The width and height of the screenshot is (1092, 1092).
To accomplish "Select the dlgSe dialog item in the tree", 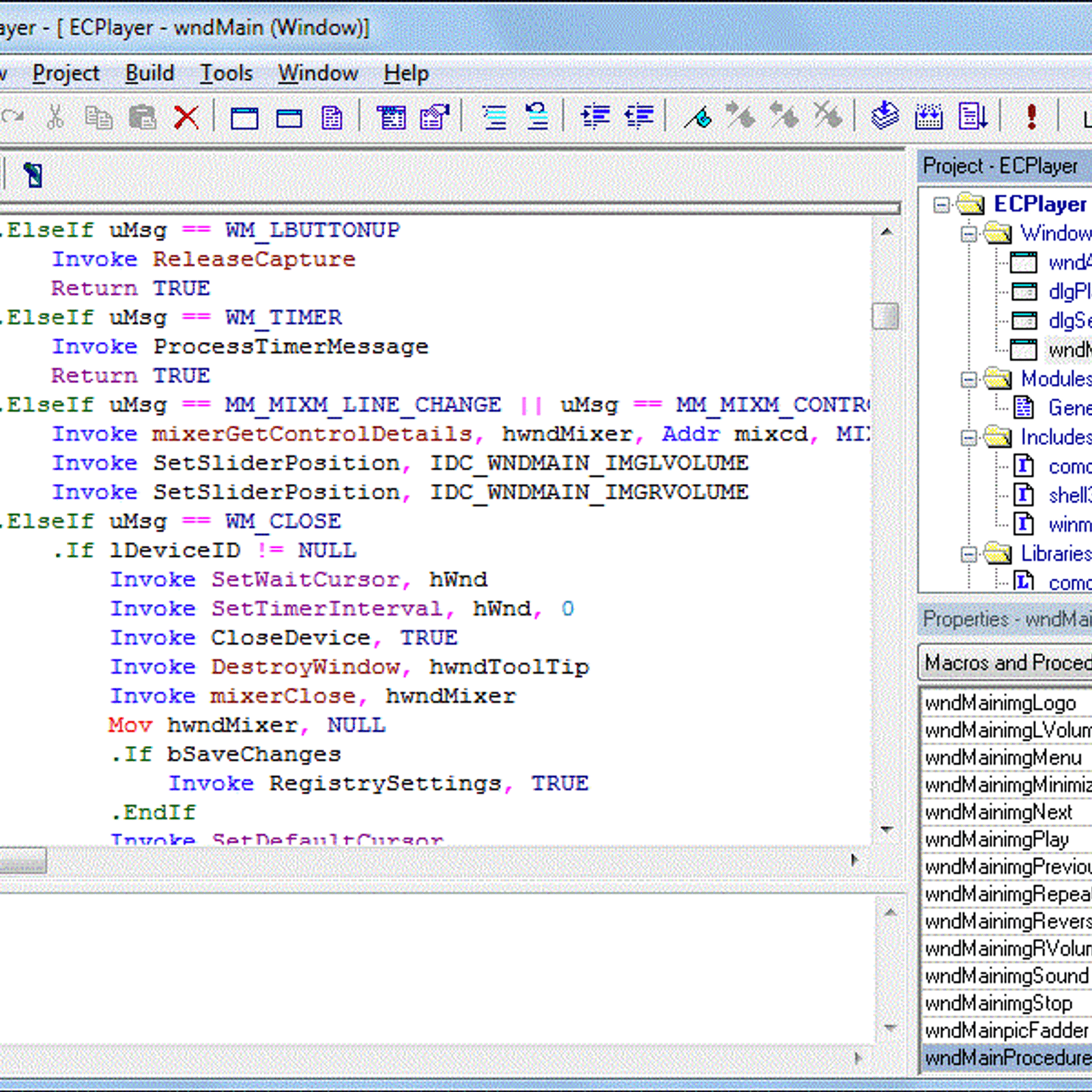I will tap(1069, 320).
